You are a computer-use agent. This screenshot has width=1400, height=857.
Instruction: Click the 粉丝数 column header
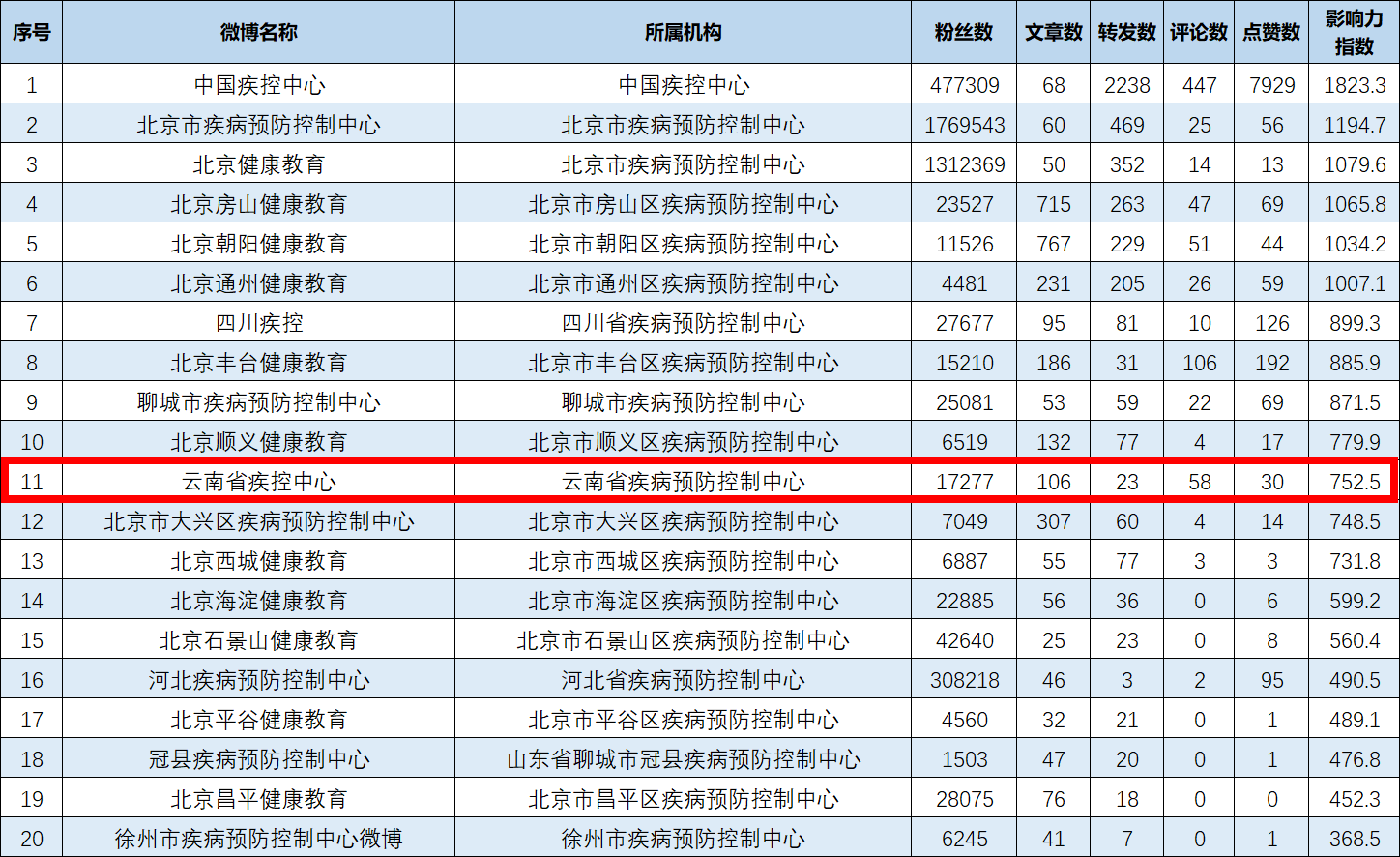coord(964,32)
